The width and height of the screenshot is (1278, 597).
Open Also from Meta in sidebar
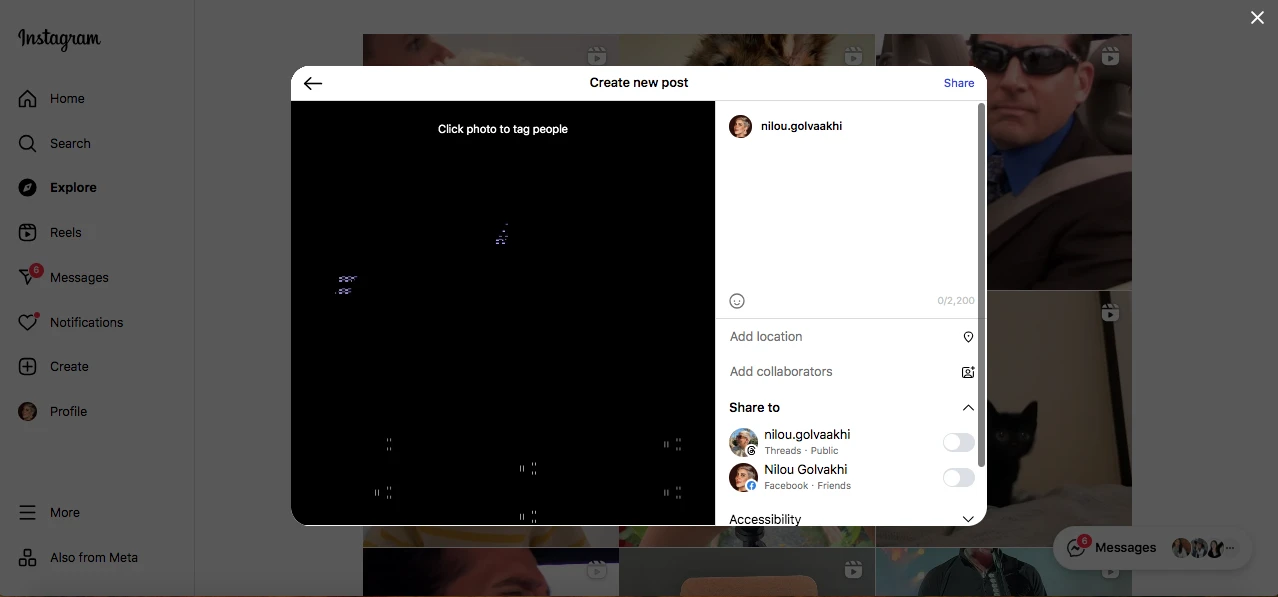97,558
